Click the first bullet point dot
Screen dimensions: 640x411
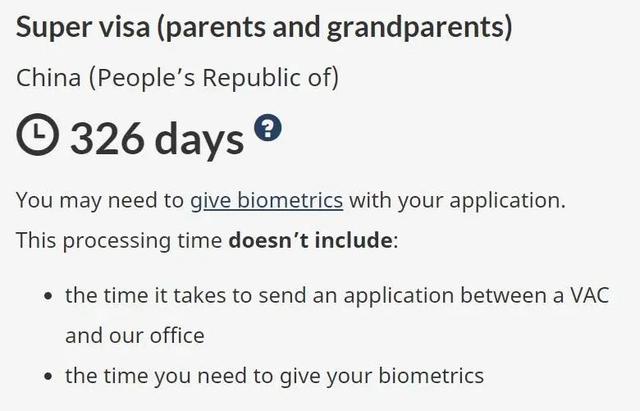coord(48,296)
